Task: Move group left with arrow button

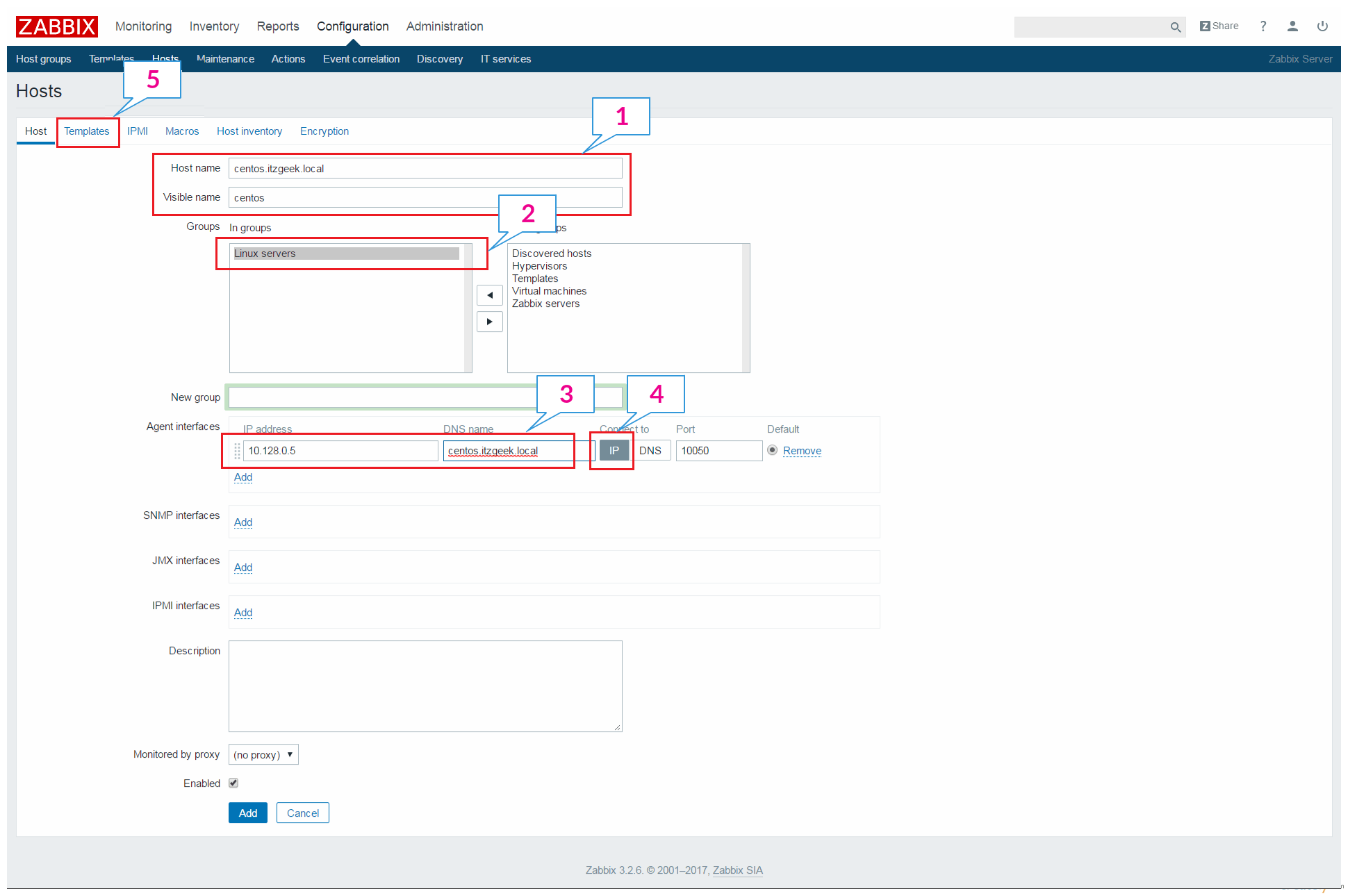Action: click(x=490, y=295)
